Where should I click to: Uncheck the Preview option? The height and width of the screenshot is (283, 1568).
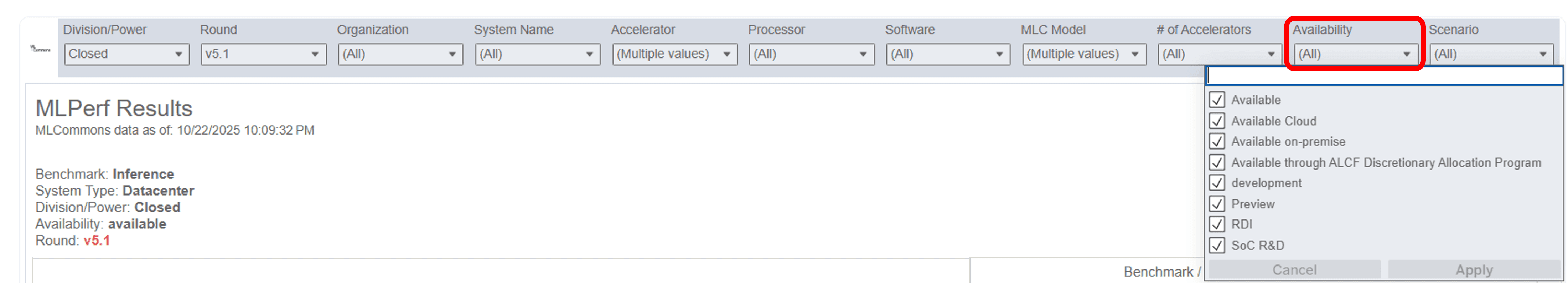pyautogui.click(x=1217, y=204)
